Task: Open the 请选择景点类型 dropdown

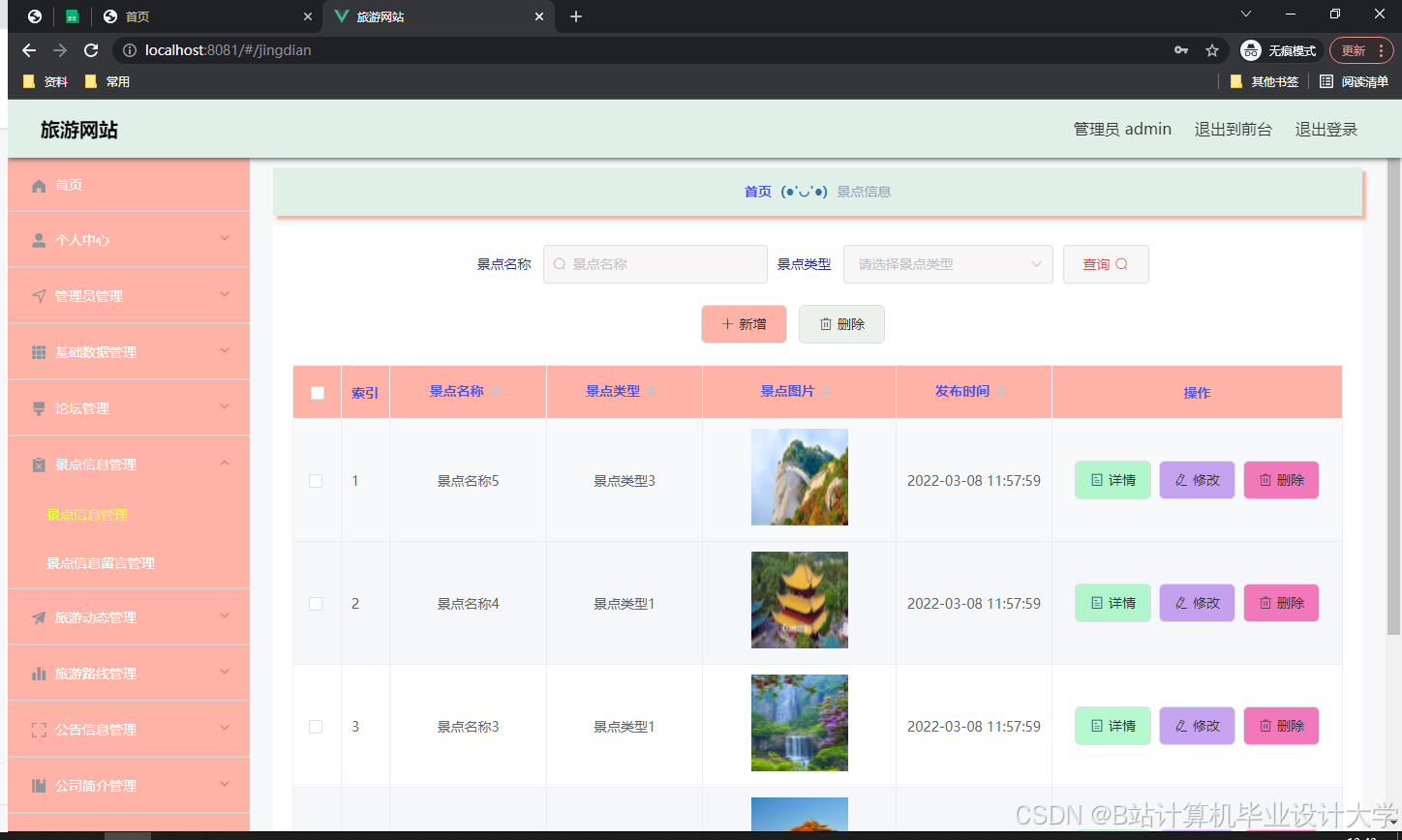Action: pos(948,264)
